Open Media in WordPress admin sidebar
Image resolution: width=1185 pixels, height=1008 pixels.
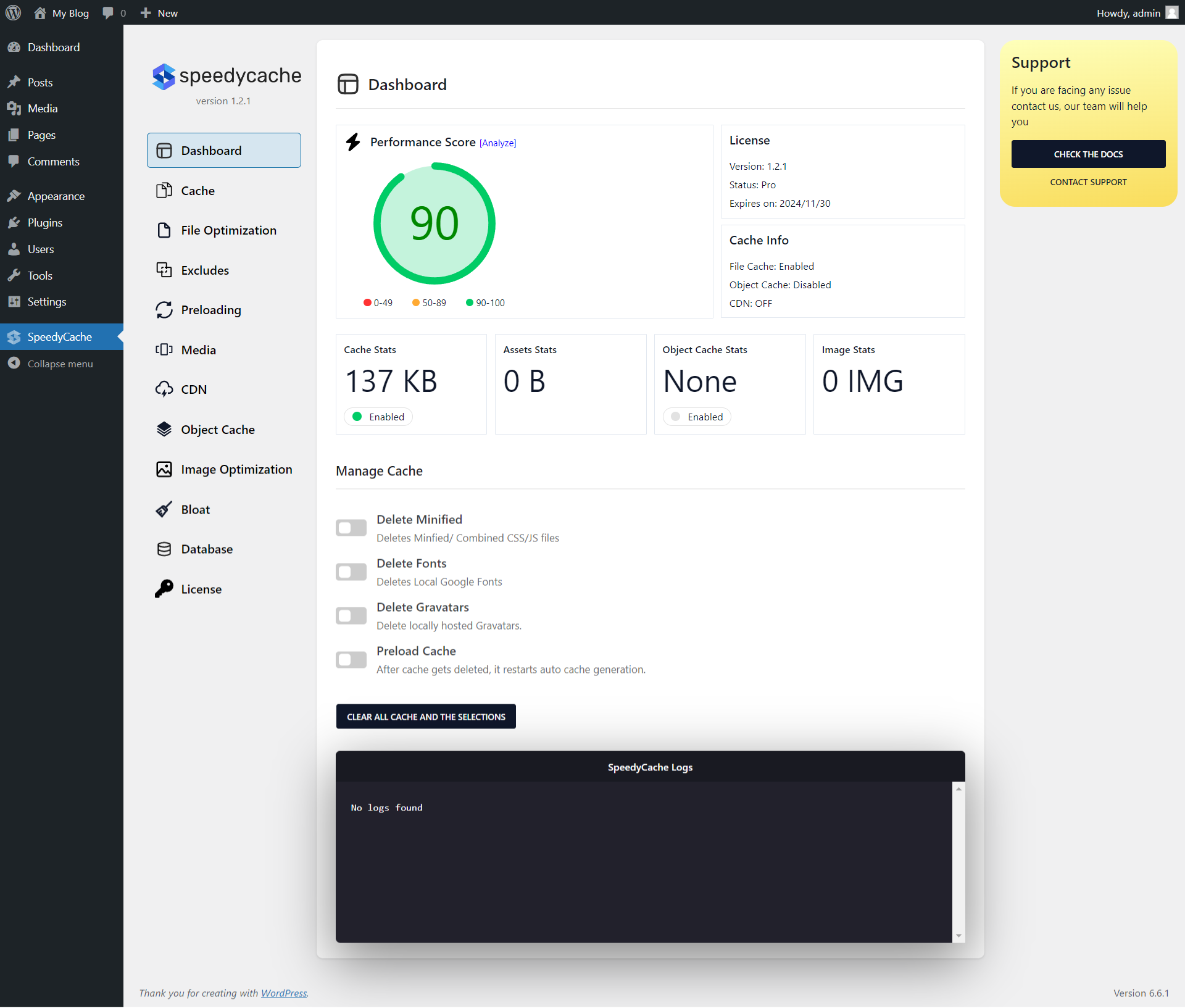(x=62, y=109)
